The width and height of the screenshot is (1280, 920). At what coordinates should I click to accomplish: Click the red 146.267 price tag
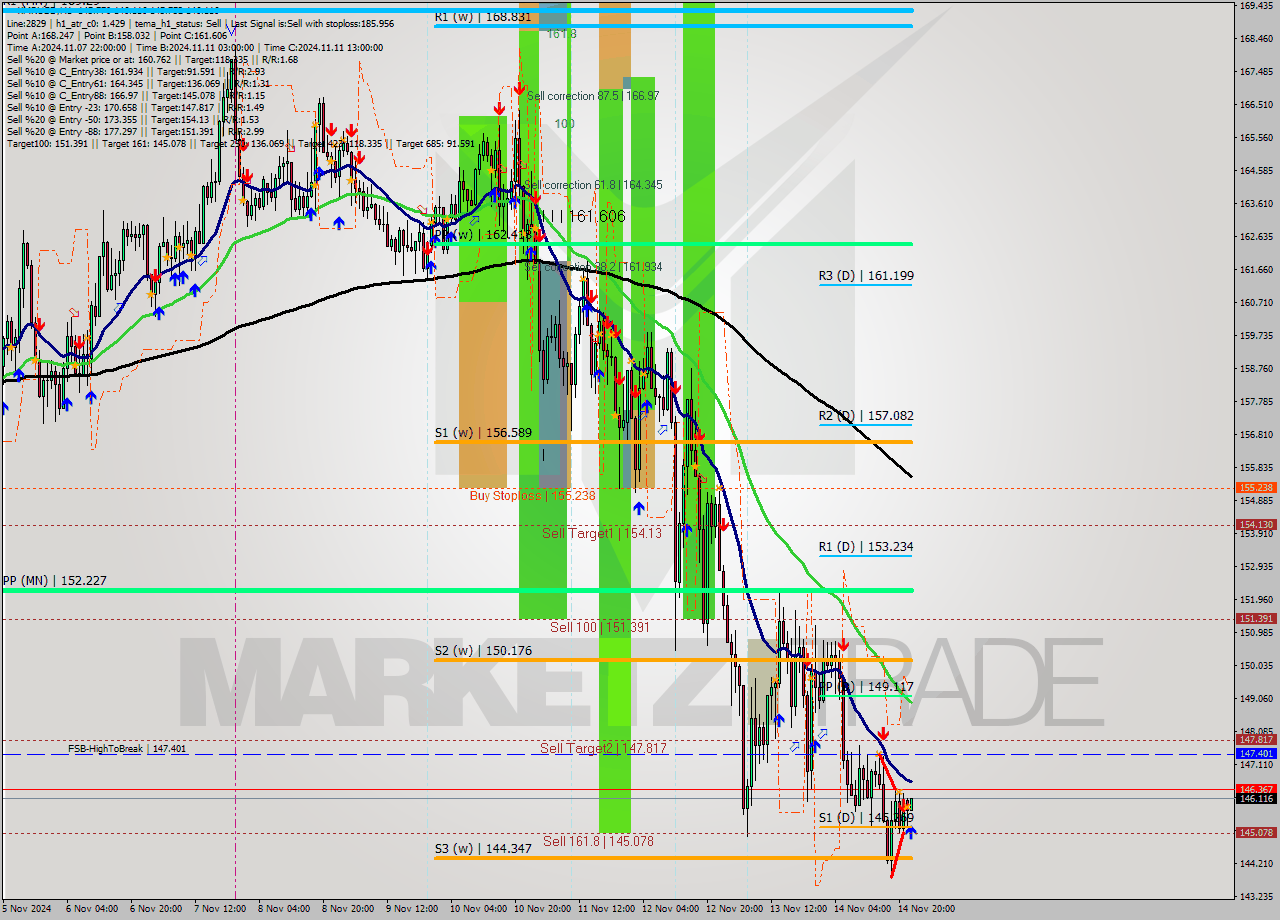pyautogui.click(x=1256, y=789)
